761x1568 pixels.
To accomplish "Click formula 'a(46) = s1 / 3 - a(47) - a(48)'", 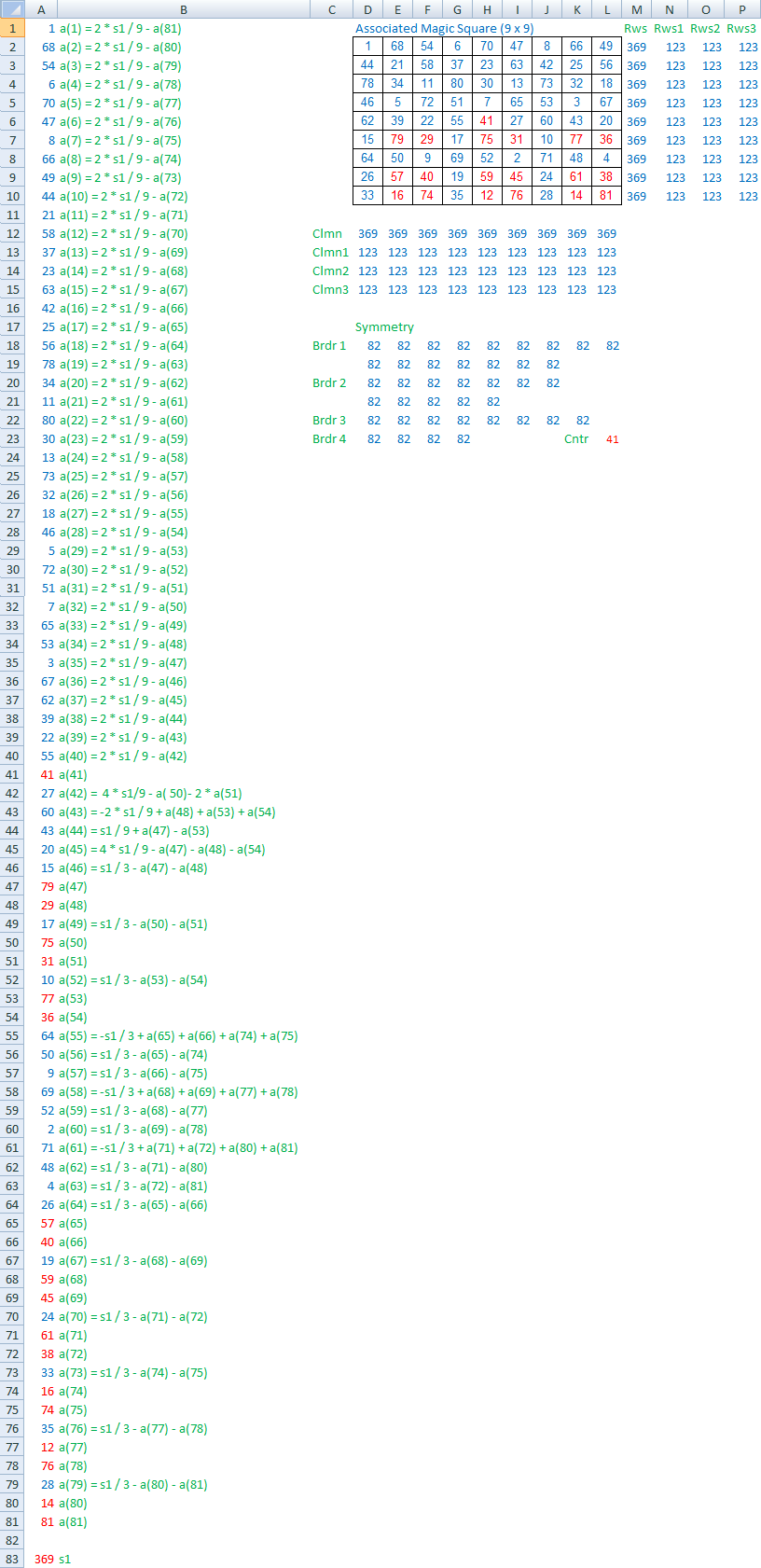I will point(133,867).
